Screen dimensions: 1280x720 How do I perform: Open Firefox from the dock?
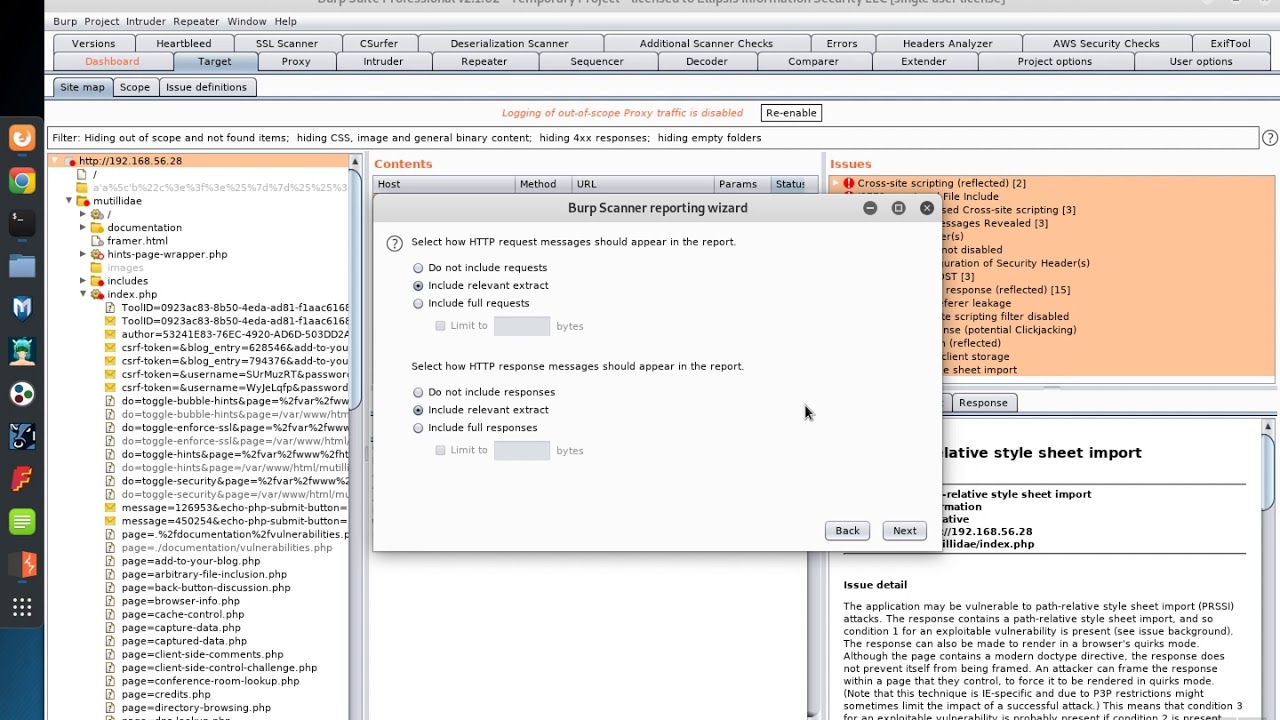tap(22, 138)
